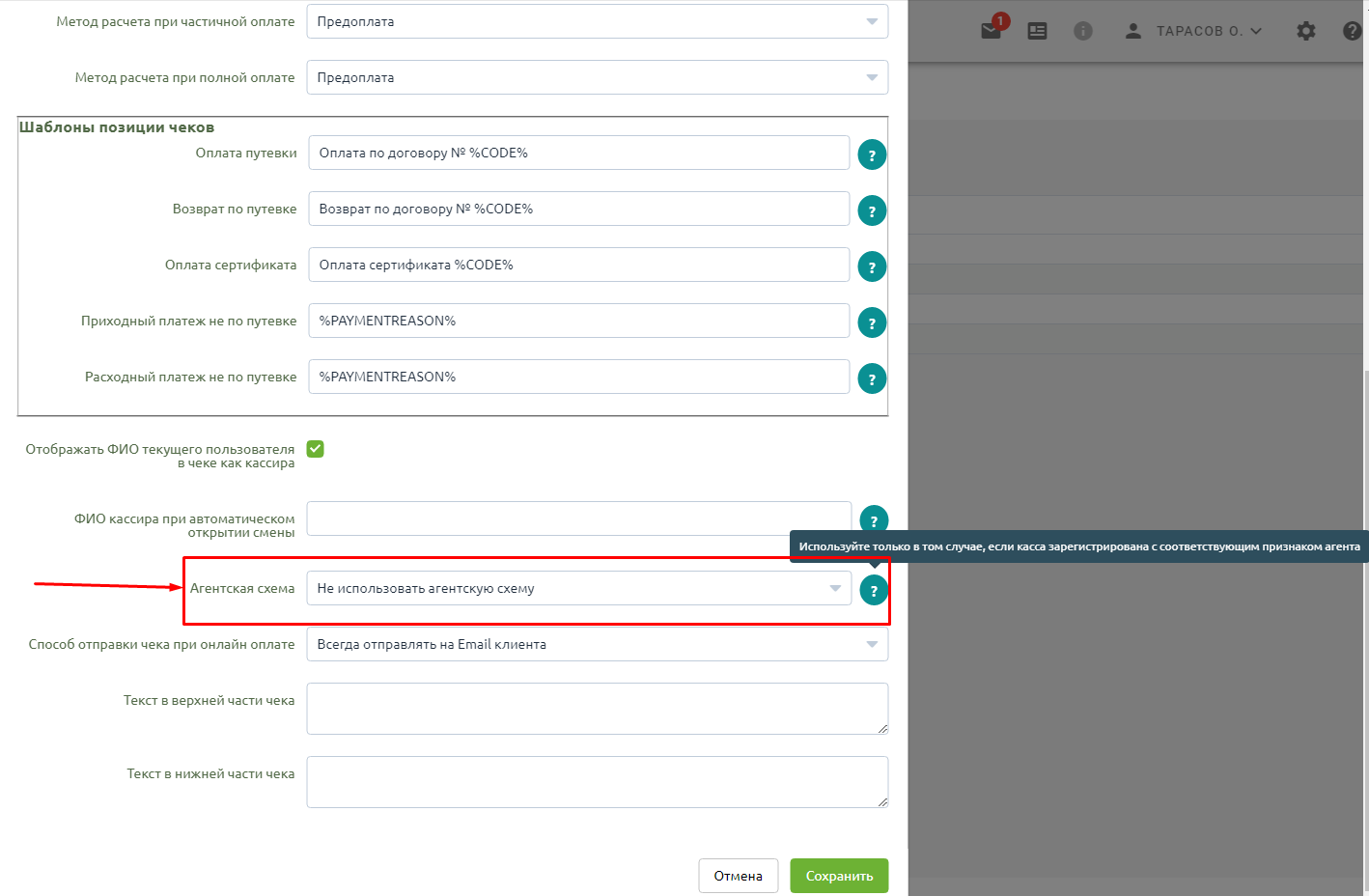Click the Оплата путевки template field

(579, 153)
